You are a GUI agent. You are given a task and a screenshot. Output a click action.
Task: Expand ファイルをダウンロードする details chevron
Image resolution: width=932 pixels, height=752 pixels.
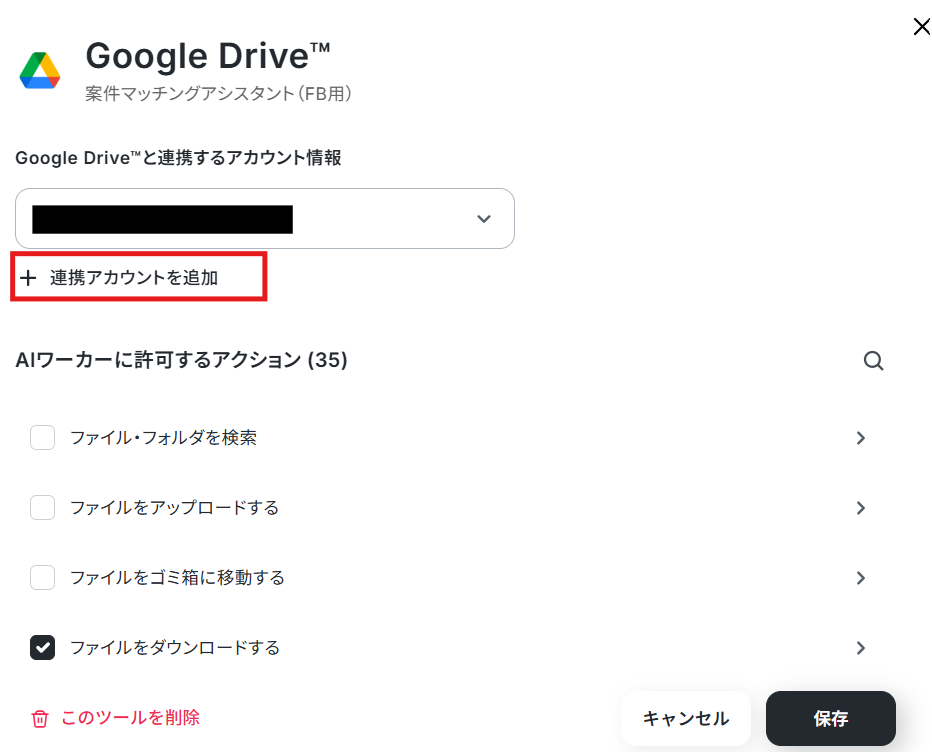click(861, 648)
